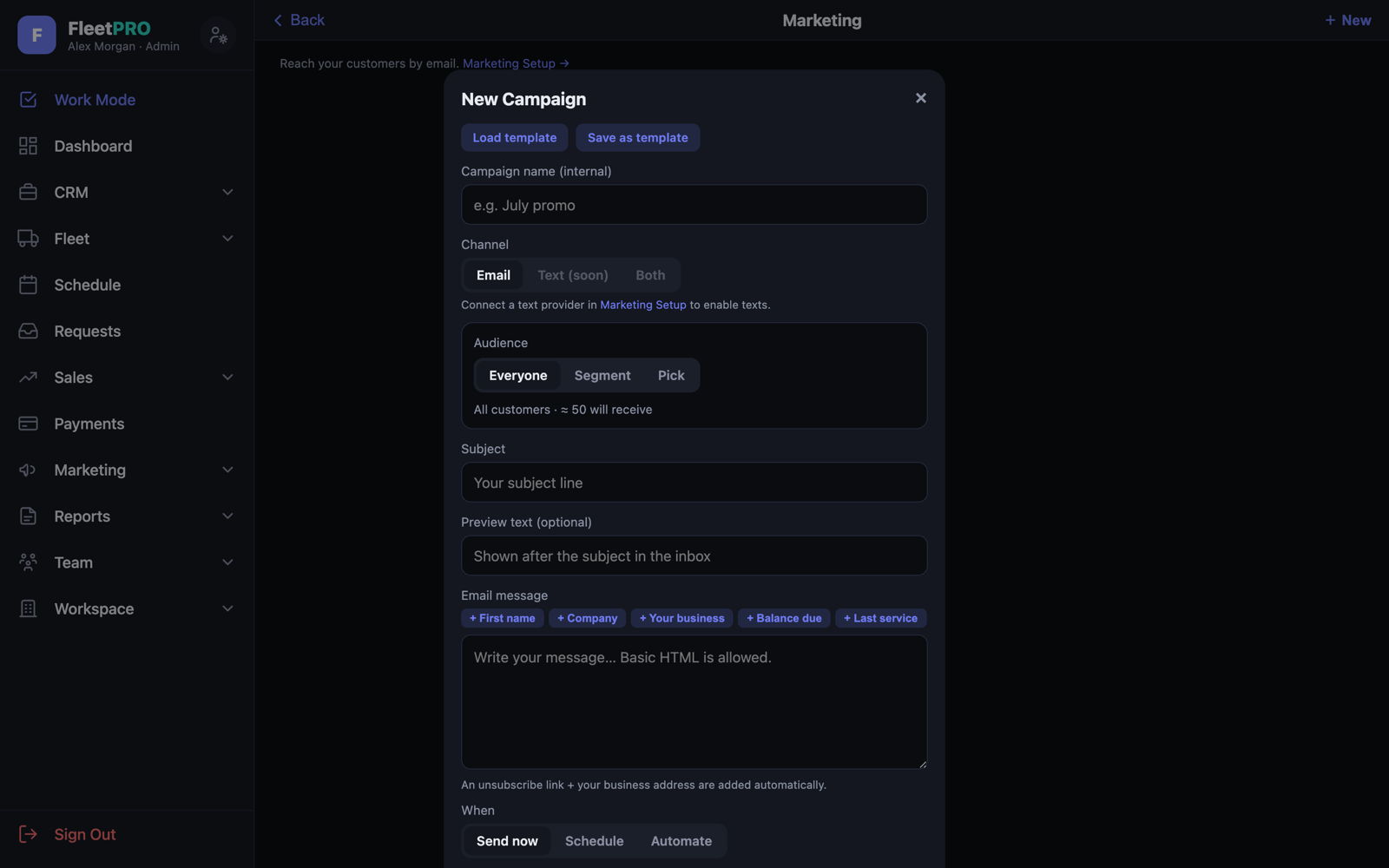1389x868 pixels.
Task: Focus the Campaign name field
Action: point(694,205)
